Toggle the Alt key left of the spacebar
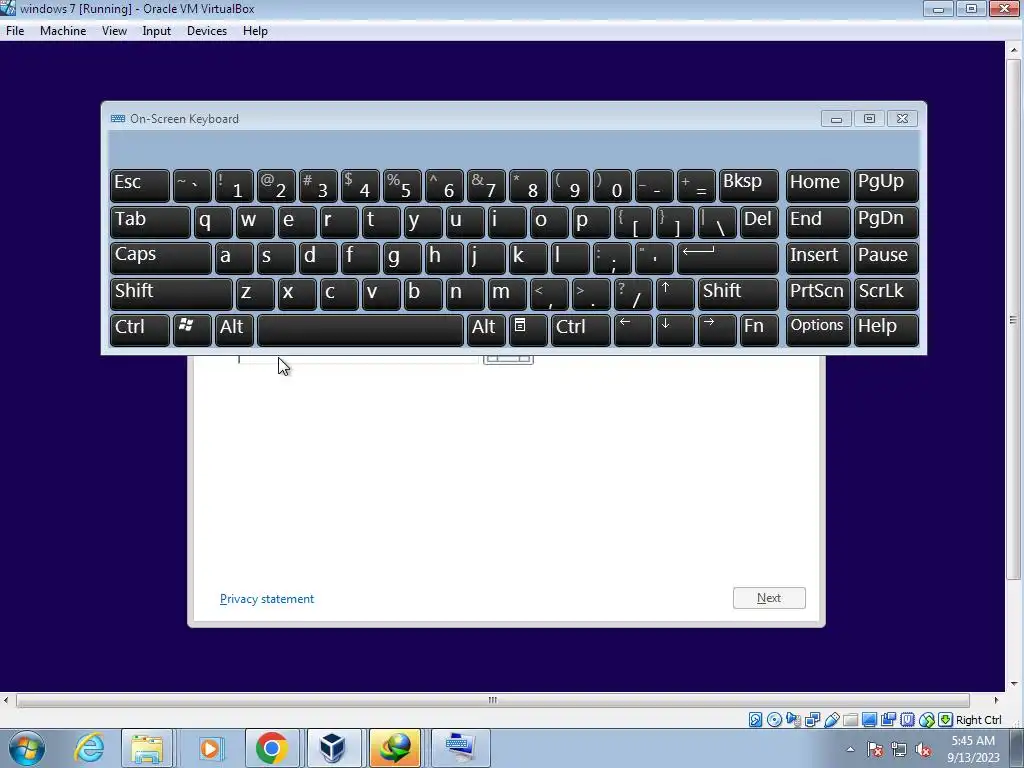This screenshot has width=1024, height=768. (234, 329)
